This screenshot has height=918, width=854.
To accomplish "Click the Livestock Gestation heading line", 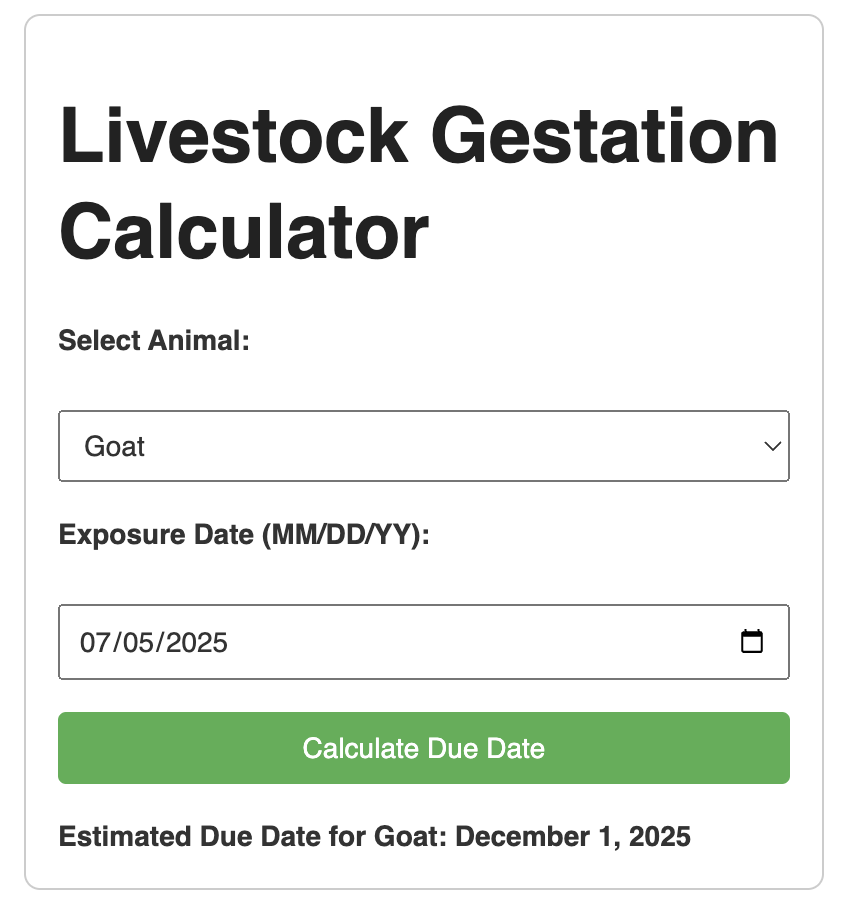I will pyautogui.click(x=419, y=136).
